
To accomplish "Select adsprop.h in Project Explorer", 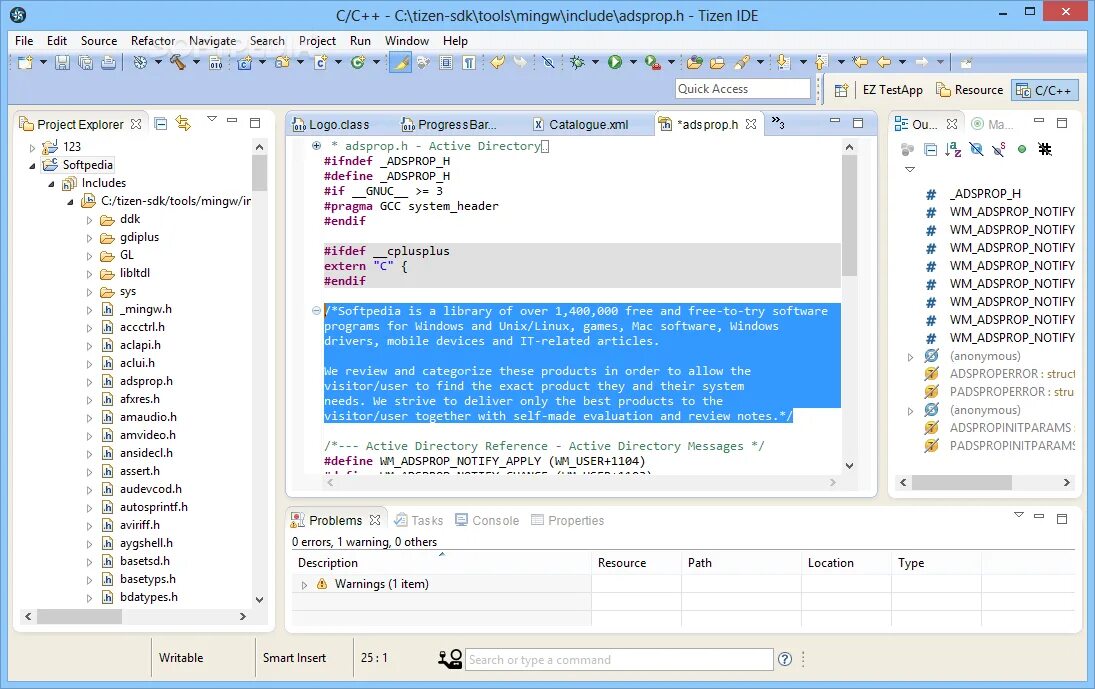I will pyautogui.click(x=146, y=381).
